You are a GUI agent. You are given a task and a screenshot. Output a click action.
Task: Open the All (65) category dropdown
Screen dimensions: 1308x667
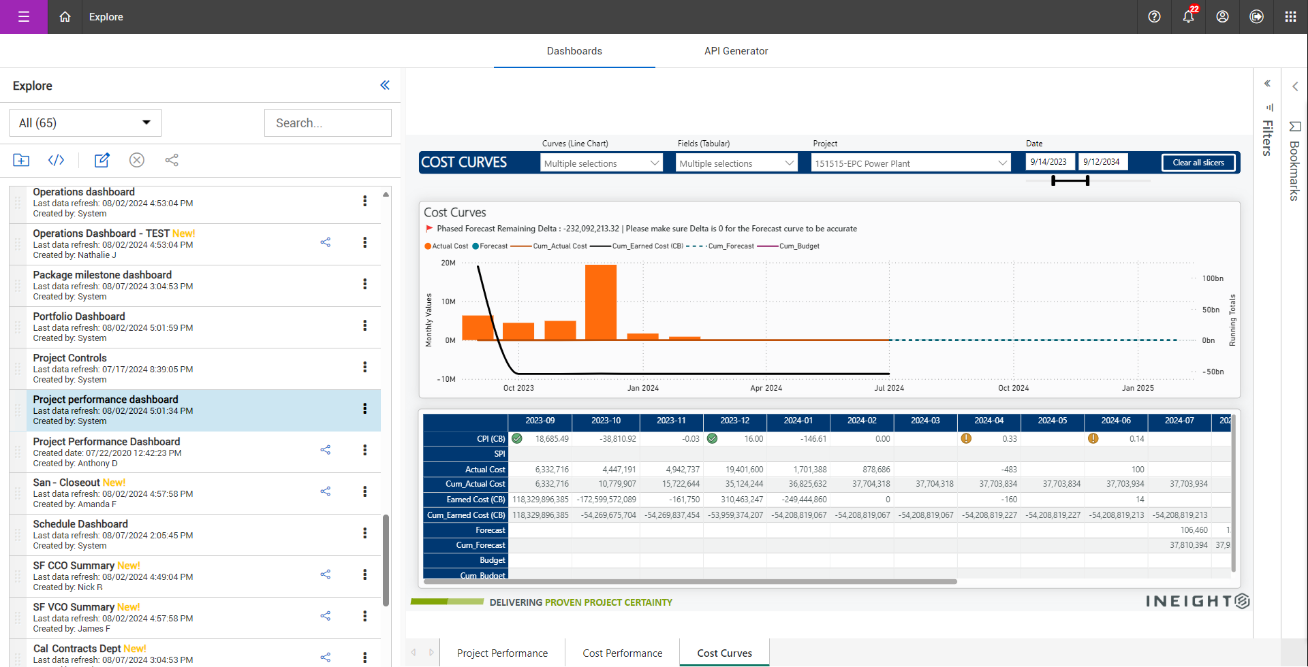pos(85,123)
